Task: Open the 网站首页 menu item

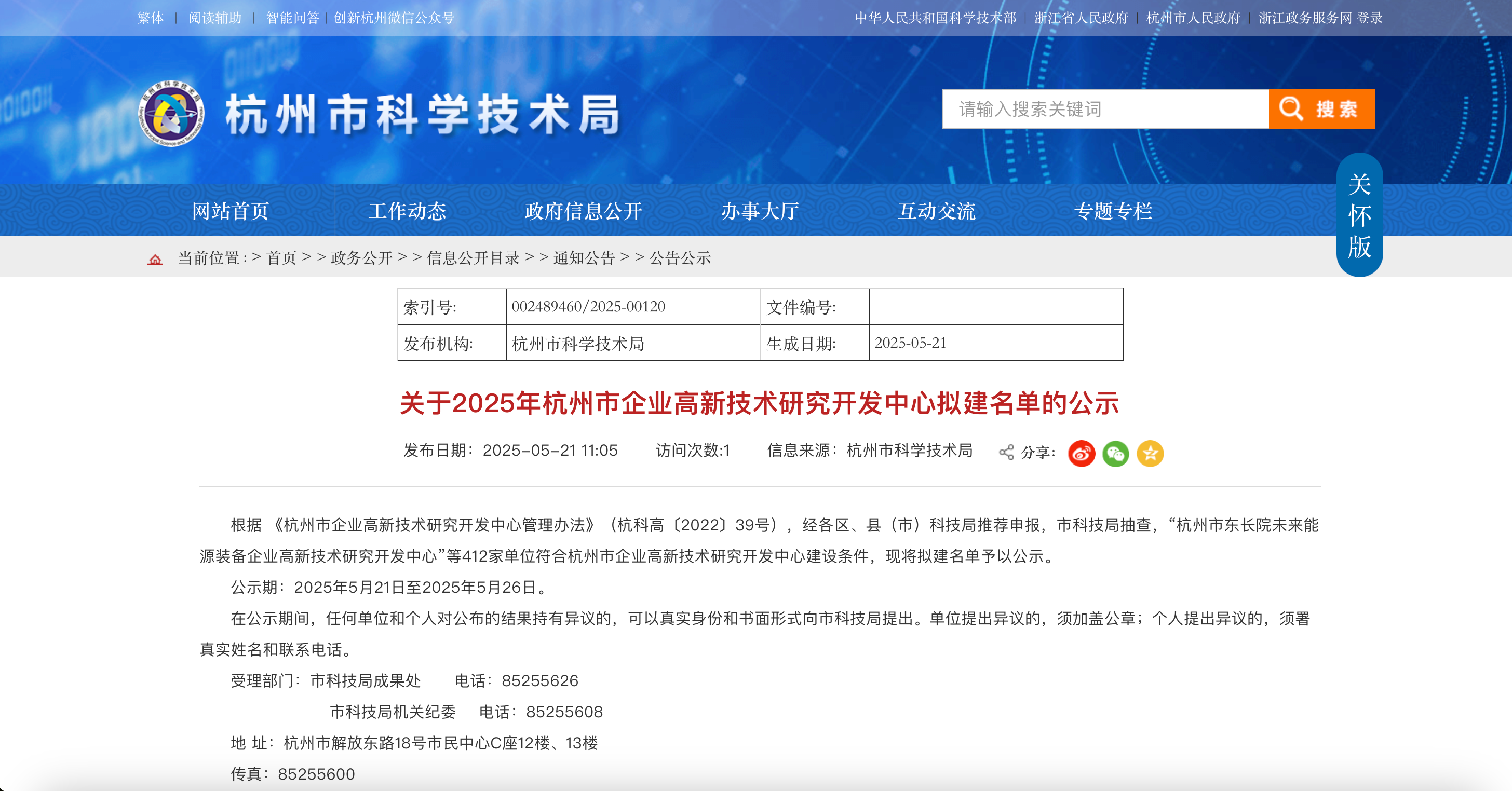Action: tap(230, 211)
